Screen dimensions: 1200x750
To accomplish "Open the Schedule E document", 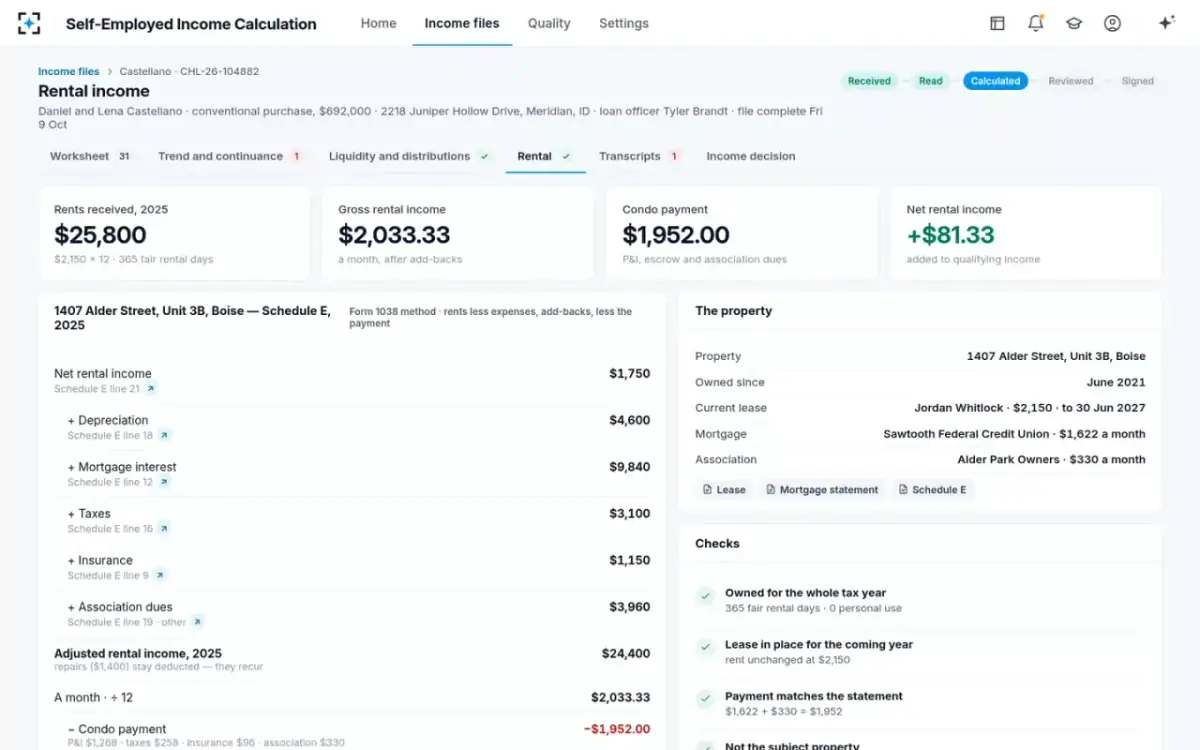I will tap(933, 490).
